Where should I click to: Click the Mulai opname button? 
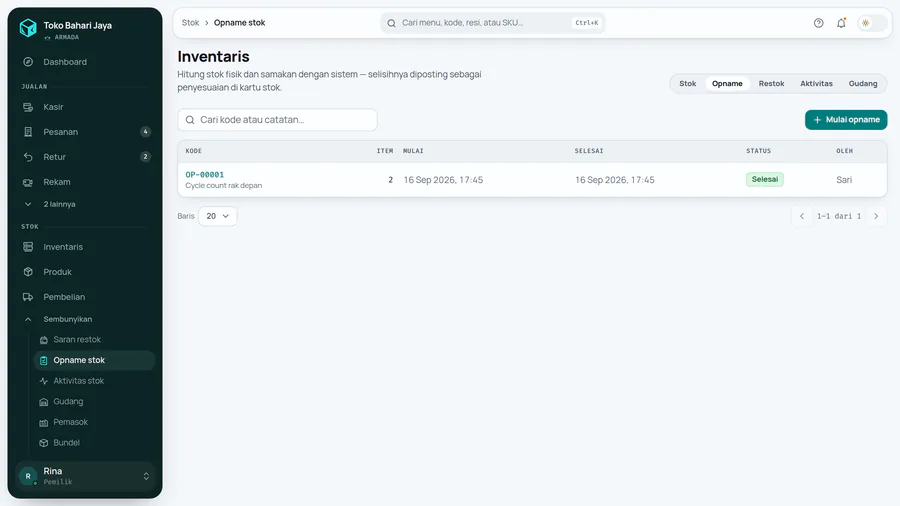pyautogui.click(x=846, y=120)
